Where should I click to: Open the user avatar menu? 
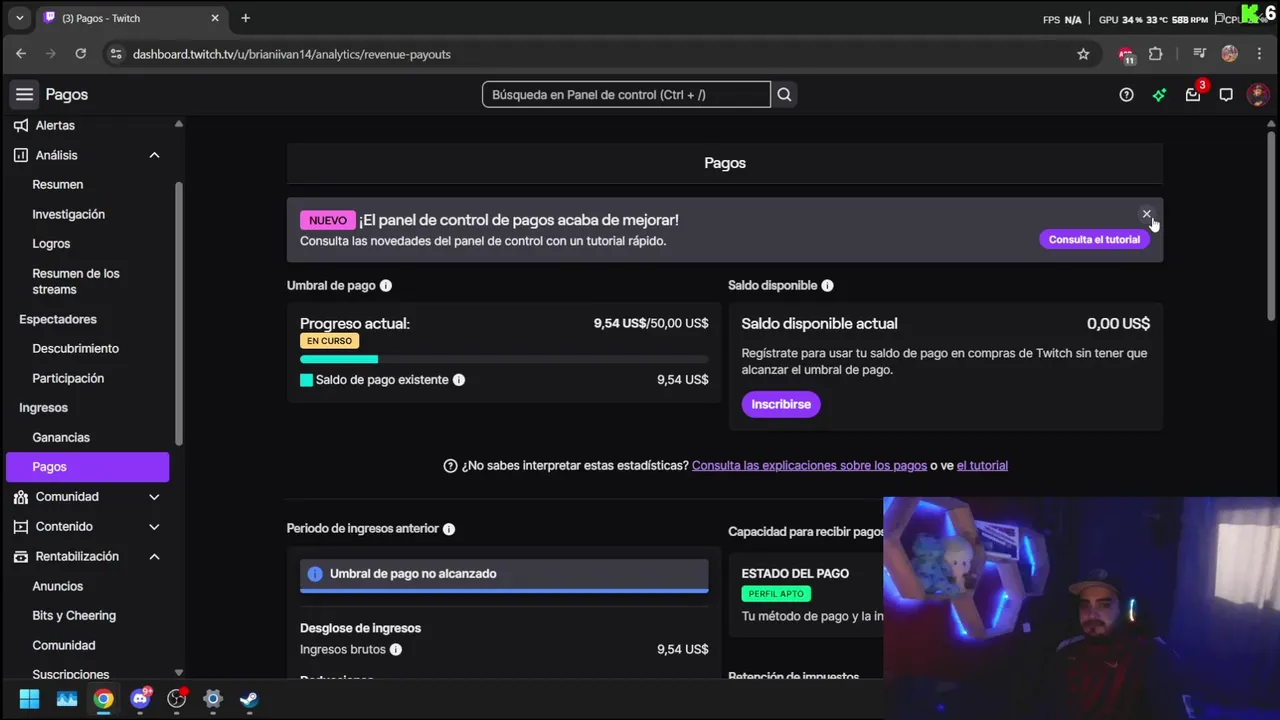click(x=1258, y=95)
